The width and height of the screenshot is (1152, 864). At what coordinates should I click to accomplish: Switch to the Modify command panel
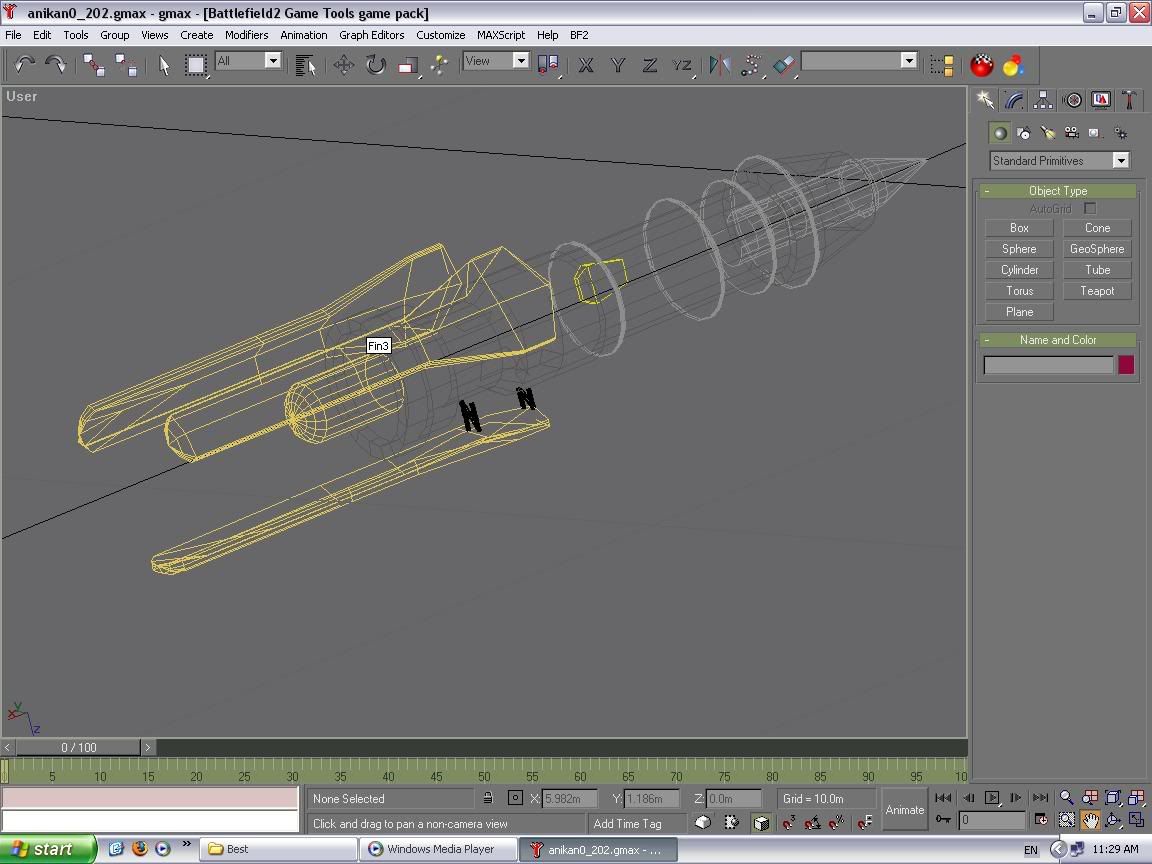1014,100
